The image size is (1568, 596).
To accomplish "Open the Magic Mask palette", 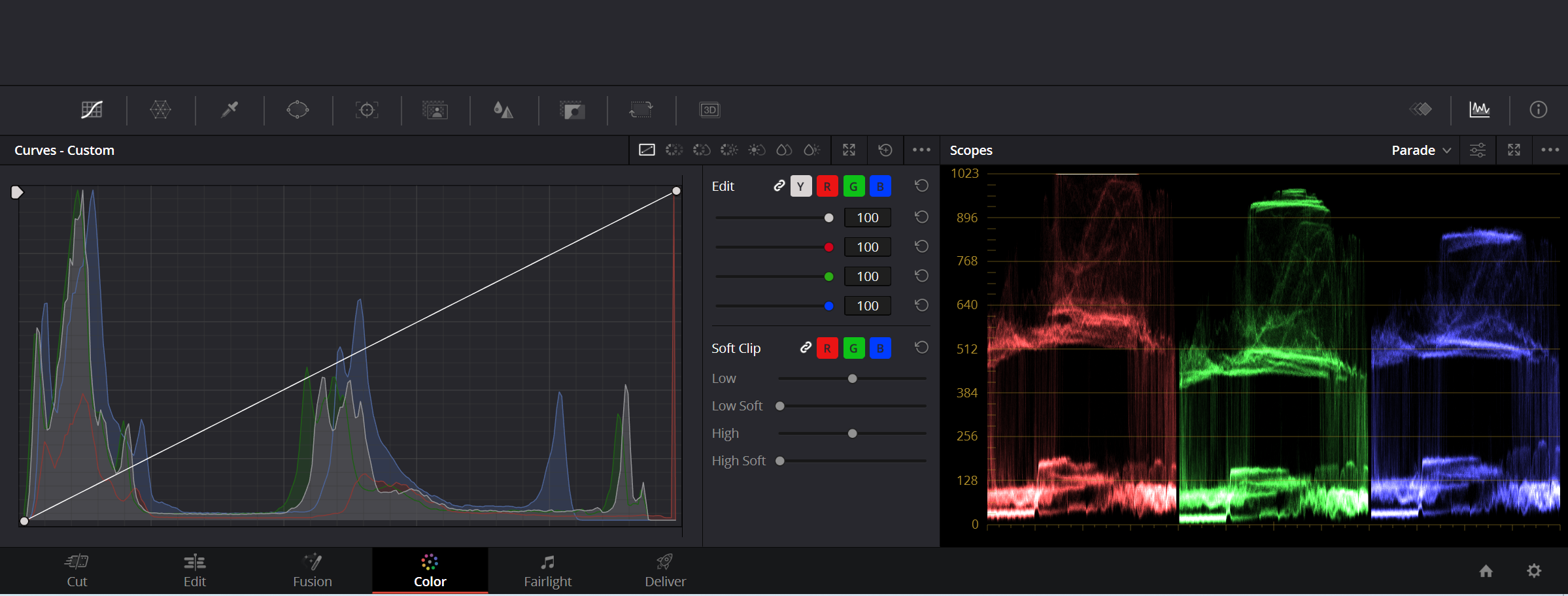I will coord(435,110).
